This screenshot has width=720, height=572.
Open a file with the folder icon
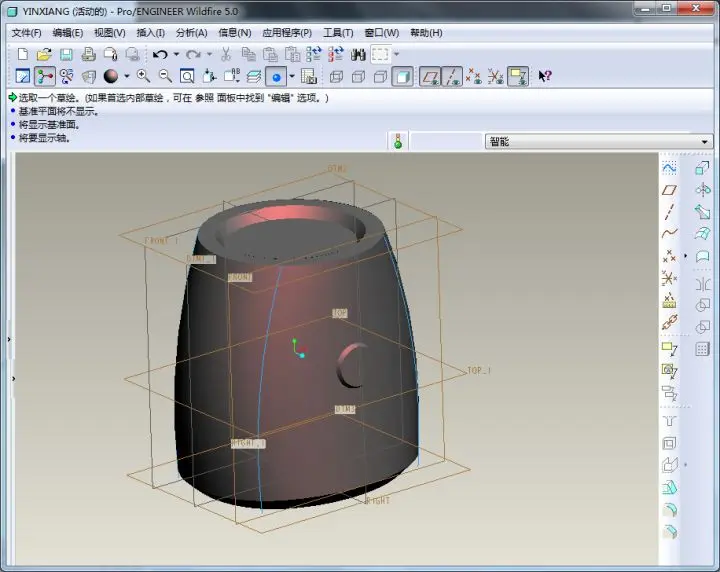click(x=44, y=55)
